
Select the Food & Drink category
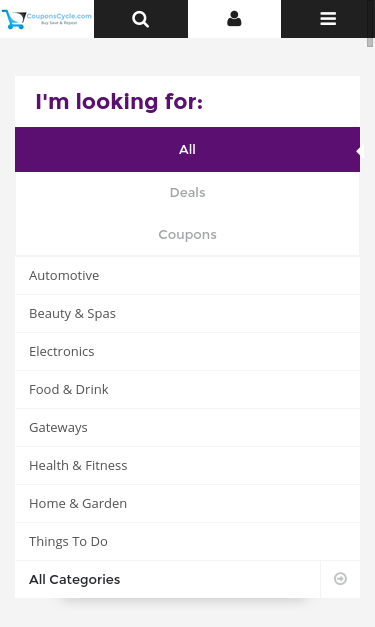tap(187, 389)
